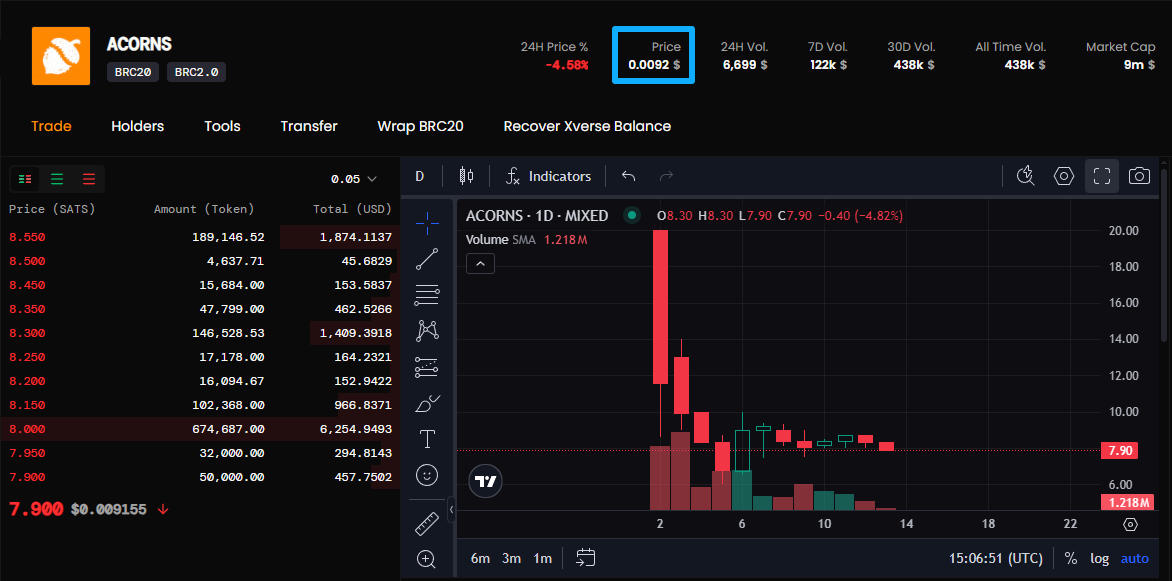Open the Tools tab
The width and height of the screenshot is (1172, 581).
[223, 126]
